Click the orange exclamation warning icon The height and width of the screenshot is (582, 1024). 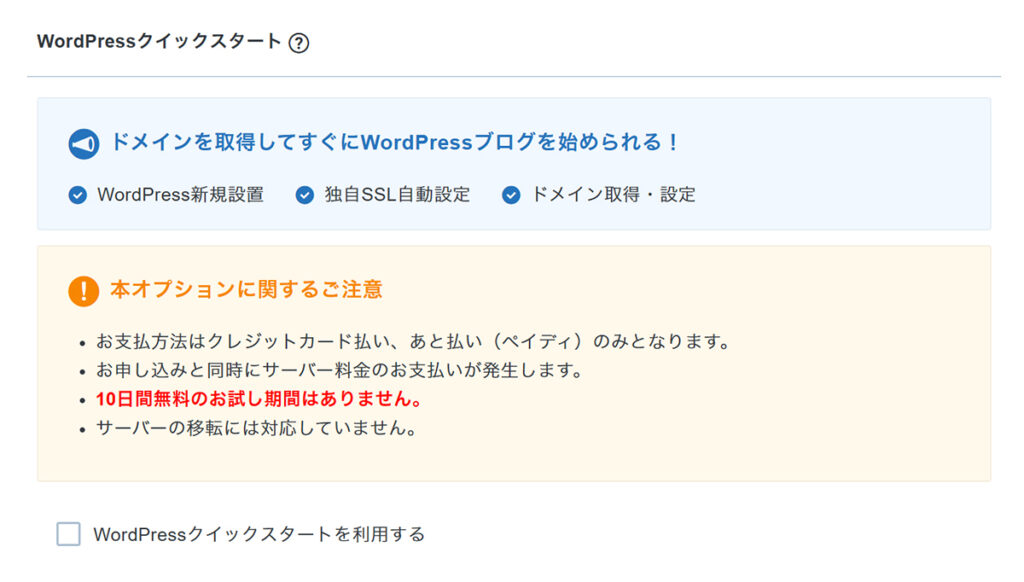(x=84, y=291)
